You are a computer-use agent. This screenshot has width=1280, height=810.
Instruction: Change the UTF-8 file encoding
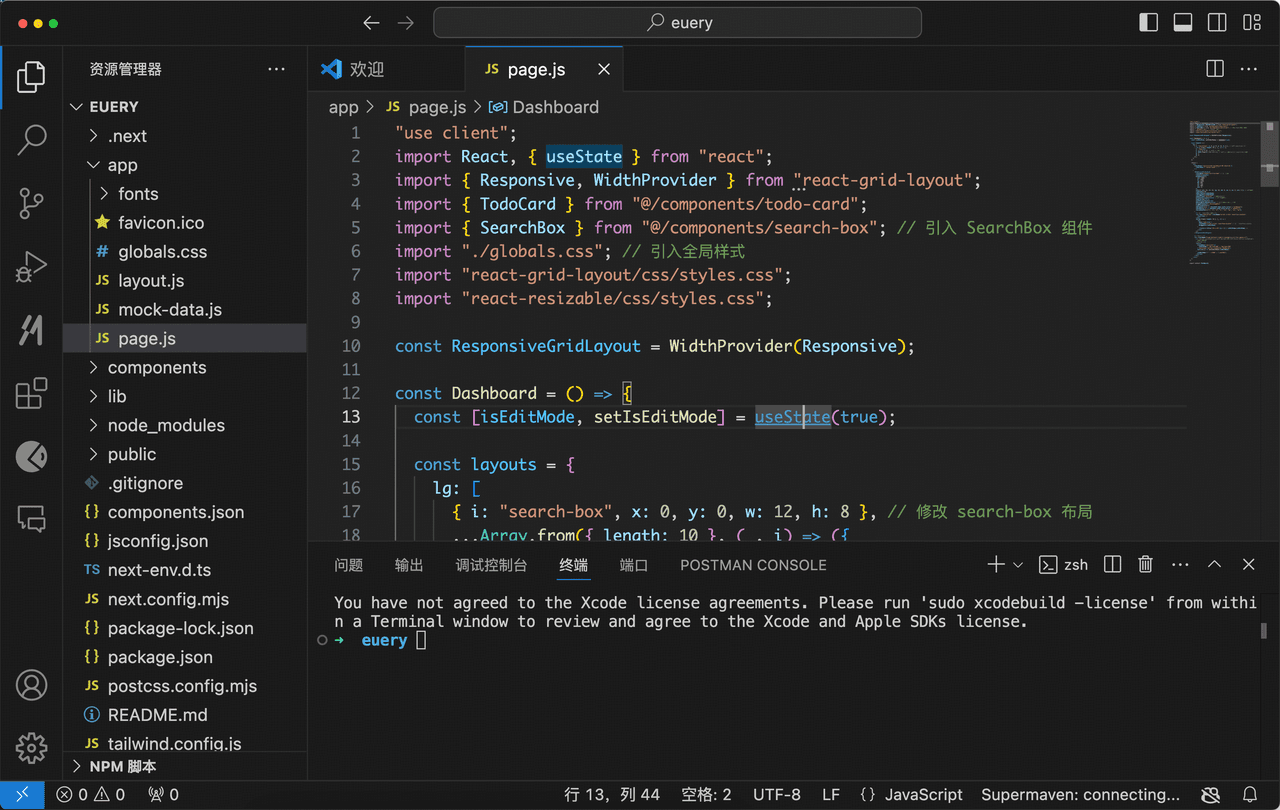(777, 795)
